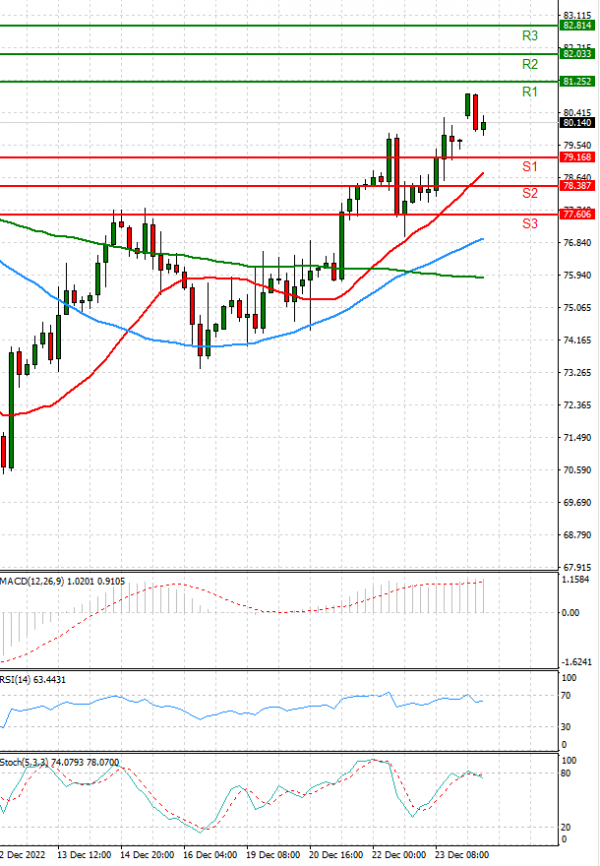Click the latest green candlestick near 80.140
The image size is (600, 866).
pyautogui.click(x=483, y=126)
